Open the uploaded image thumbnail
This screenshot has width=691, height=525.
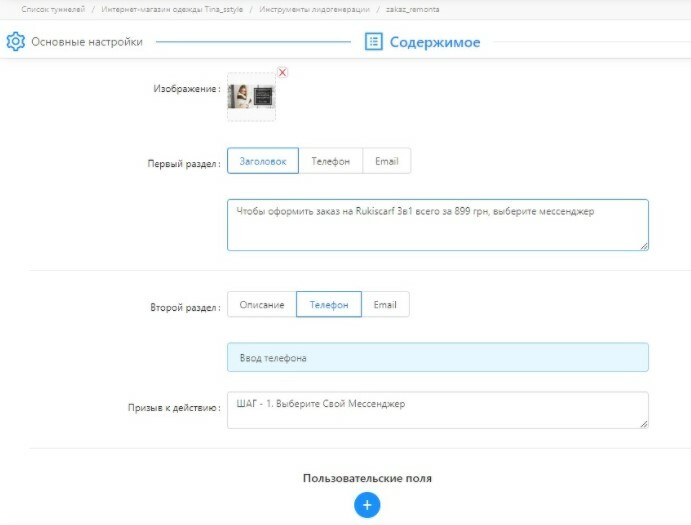[x=251, y=97]
